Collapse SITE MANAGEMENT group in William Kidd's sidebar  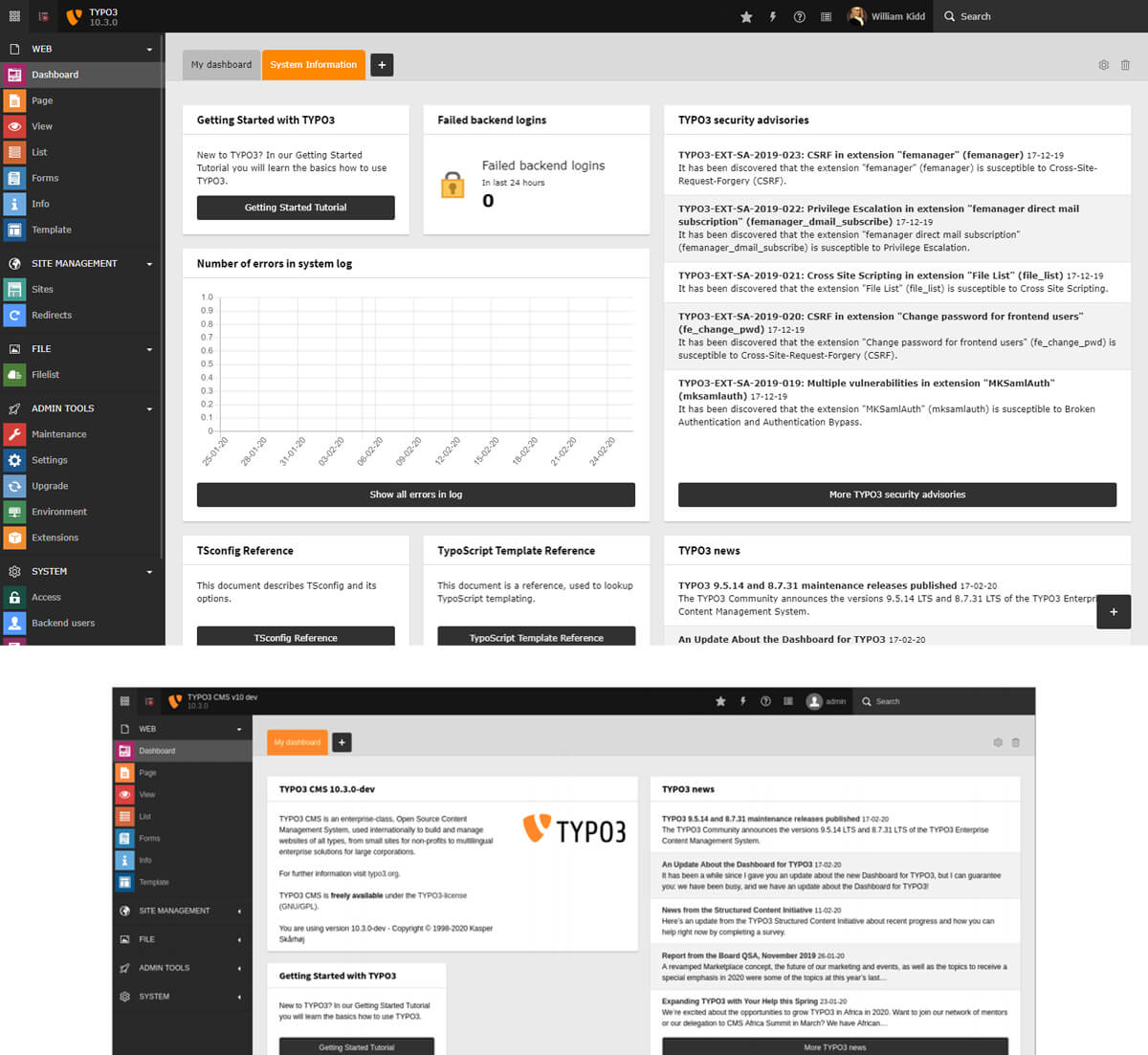(x=81, y=263)
